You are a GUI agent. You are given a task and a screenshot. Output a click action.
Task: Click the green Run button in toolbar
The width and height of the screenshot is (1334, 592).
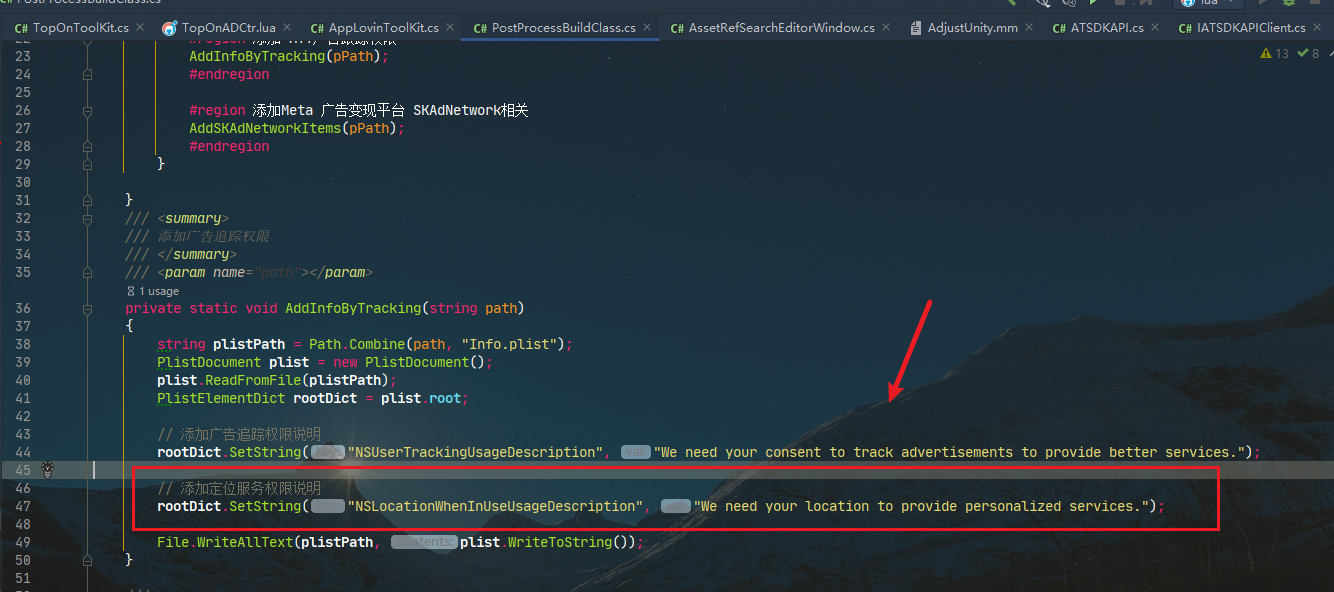tap(1092, 3)
